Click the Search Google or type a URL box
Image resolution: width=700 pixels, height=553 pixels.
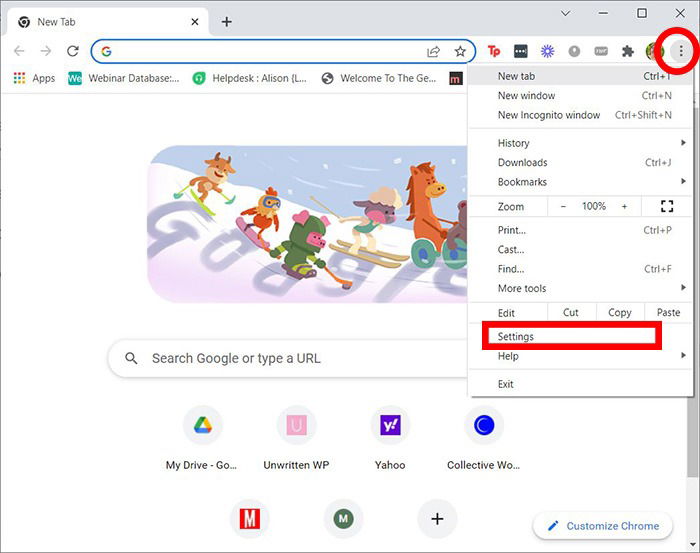tap(288, 358)
